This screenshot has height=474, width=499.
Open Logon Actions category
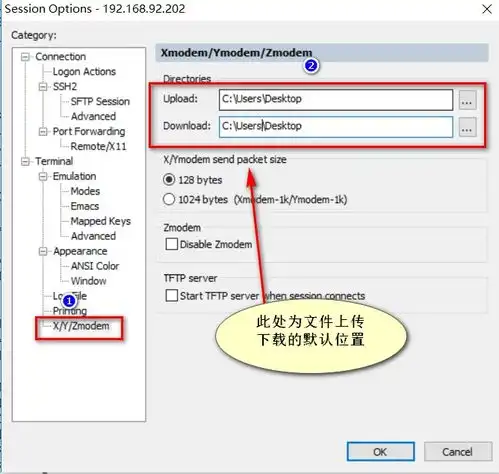pos(84,72)
